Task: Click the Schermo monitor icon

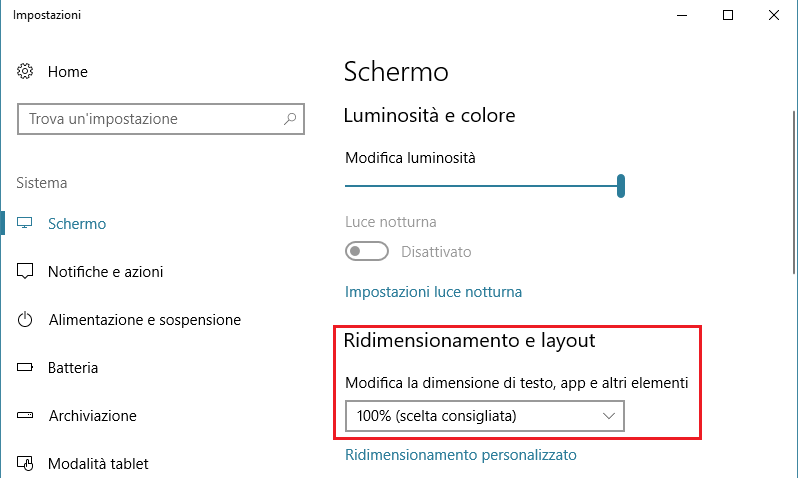Action: click(x=26, y=224)
